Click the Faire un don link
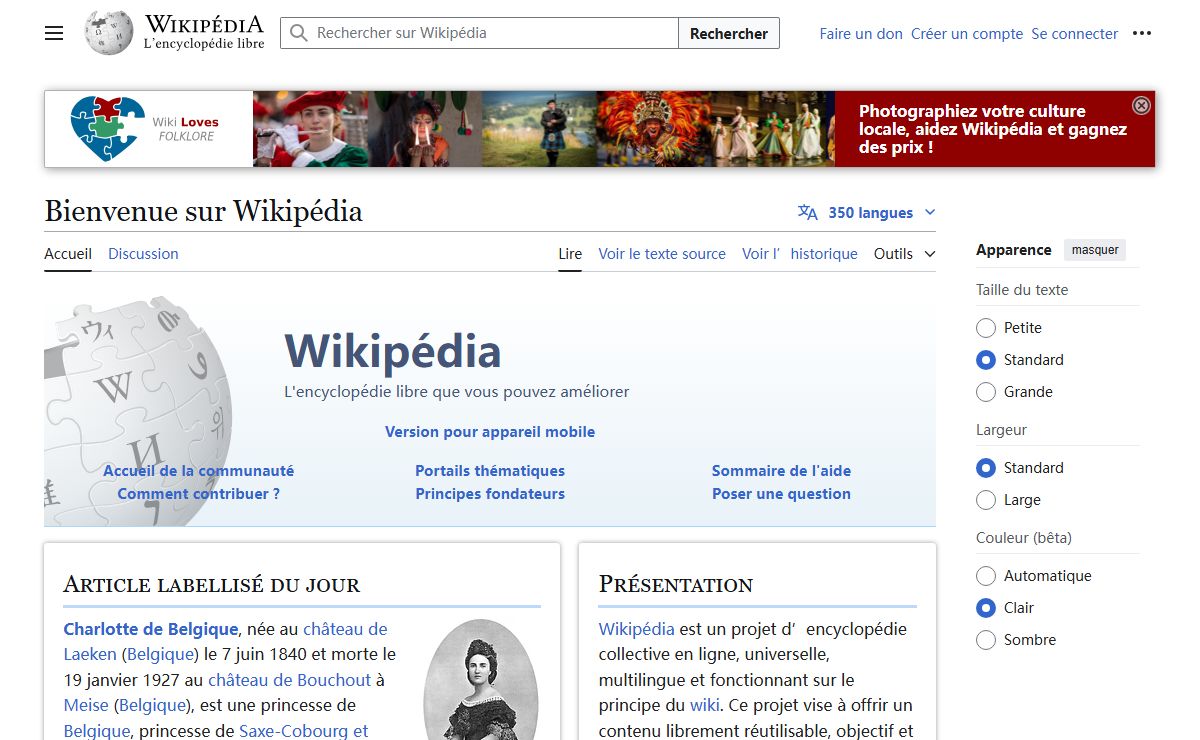Screen dimensions: 1200x740 tap(861, 33)
